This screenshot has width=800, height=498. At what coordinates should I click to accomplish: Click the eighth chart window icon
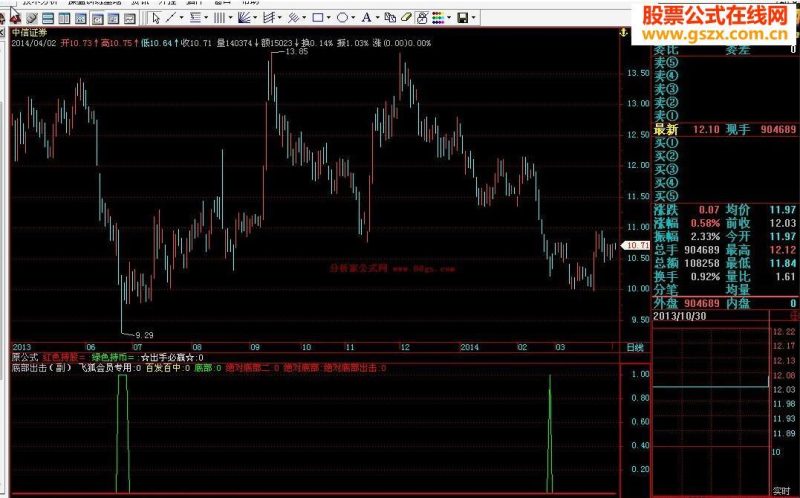coord(113,19)
